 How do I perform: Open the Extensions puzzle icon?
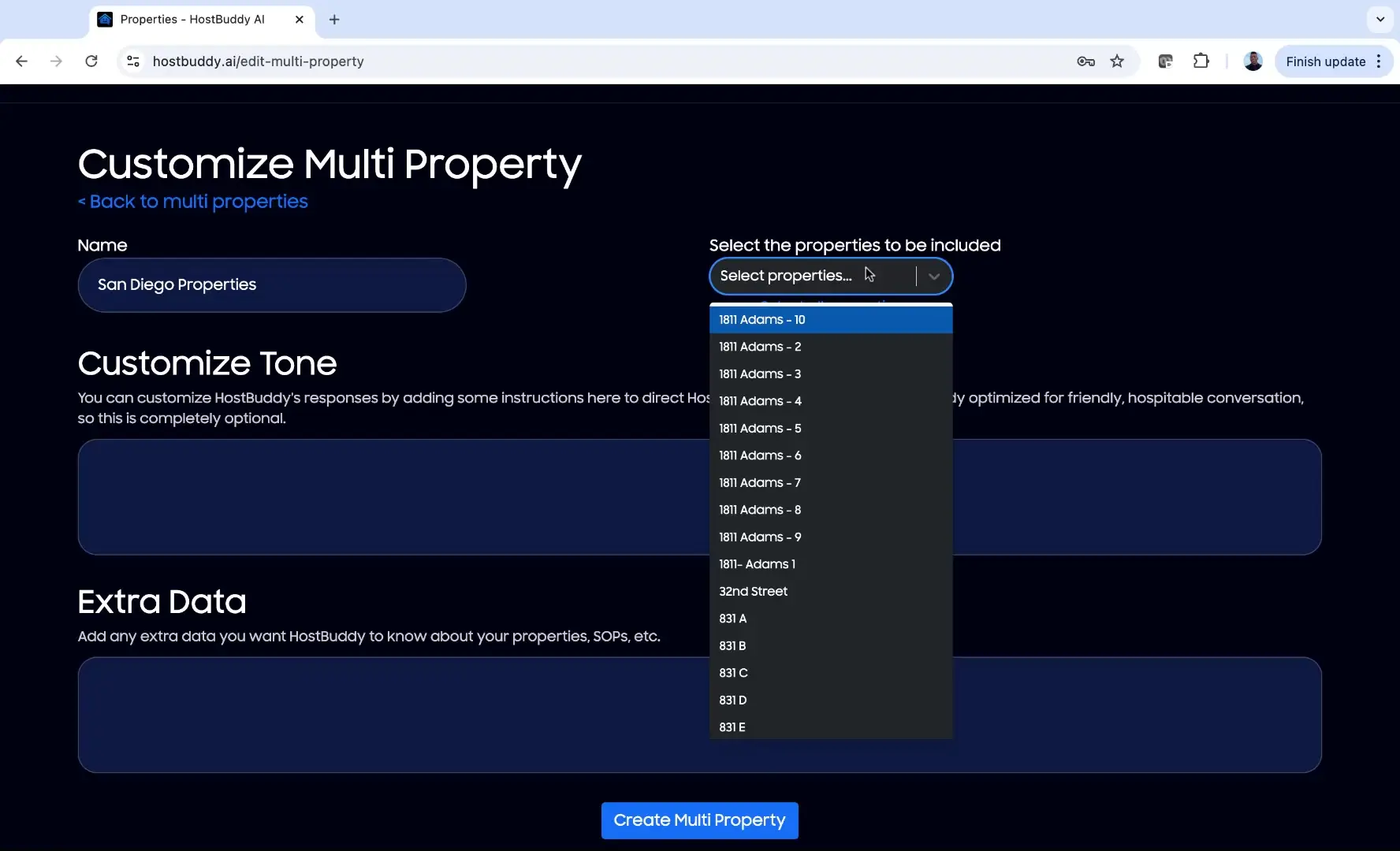click(1201, 61)
